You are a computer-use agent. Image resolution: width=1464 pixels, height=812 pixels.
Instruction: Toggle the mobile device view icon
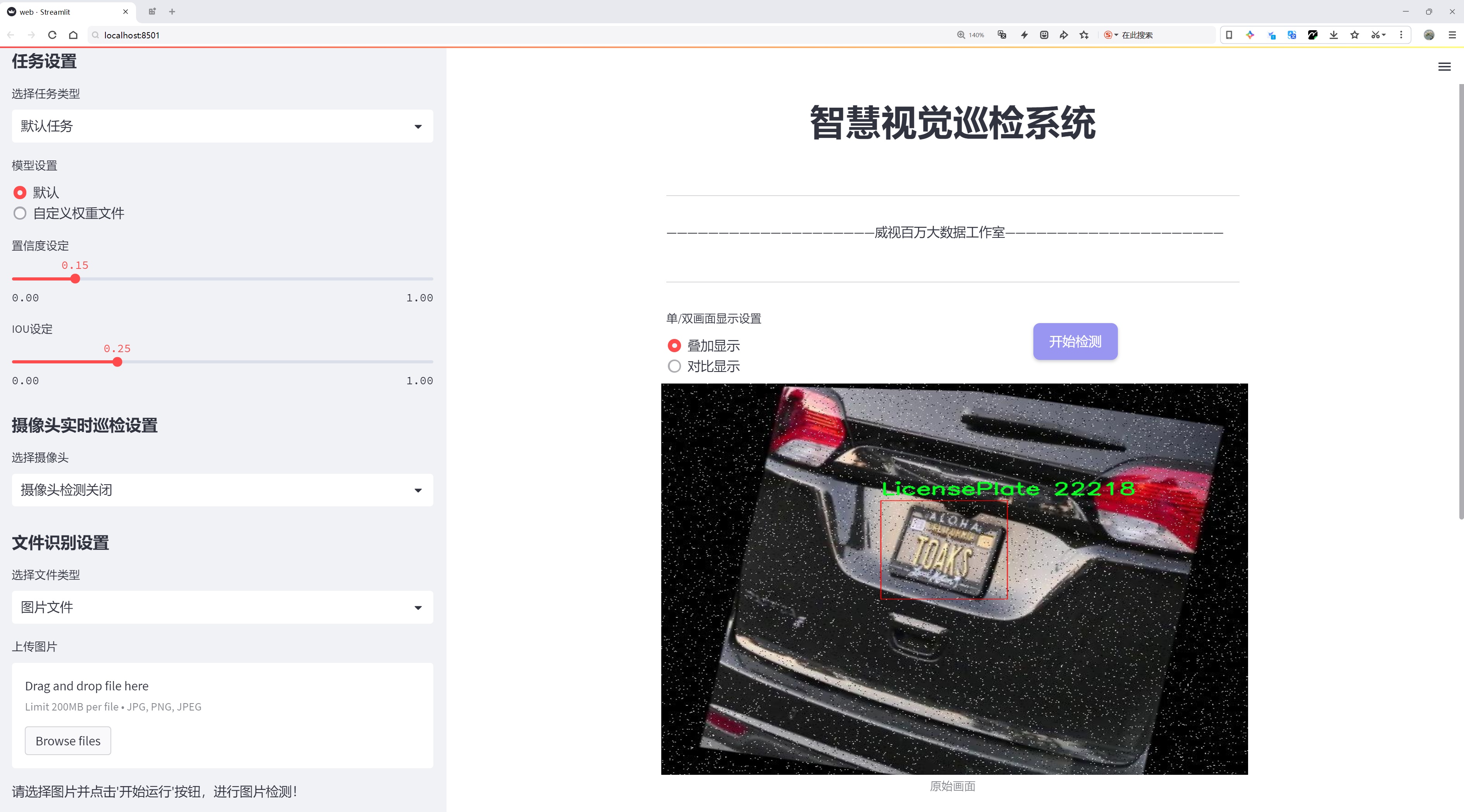1229,34
